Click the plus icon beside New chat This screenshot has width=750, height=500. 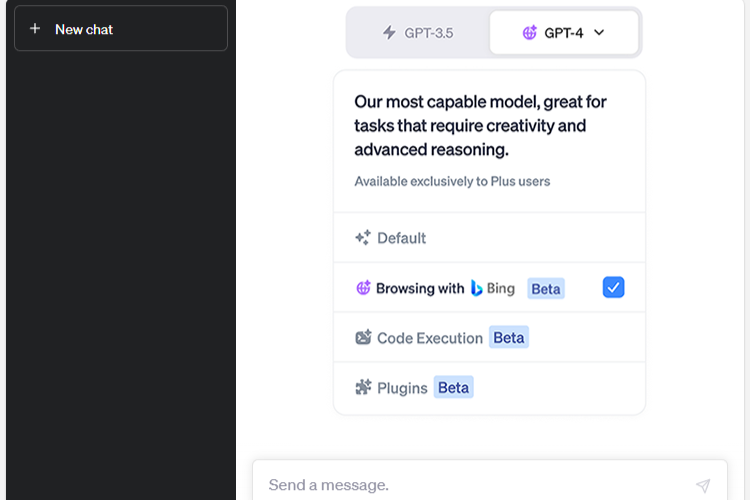click(35, 29)
